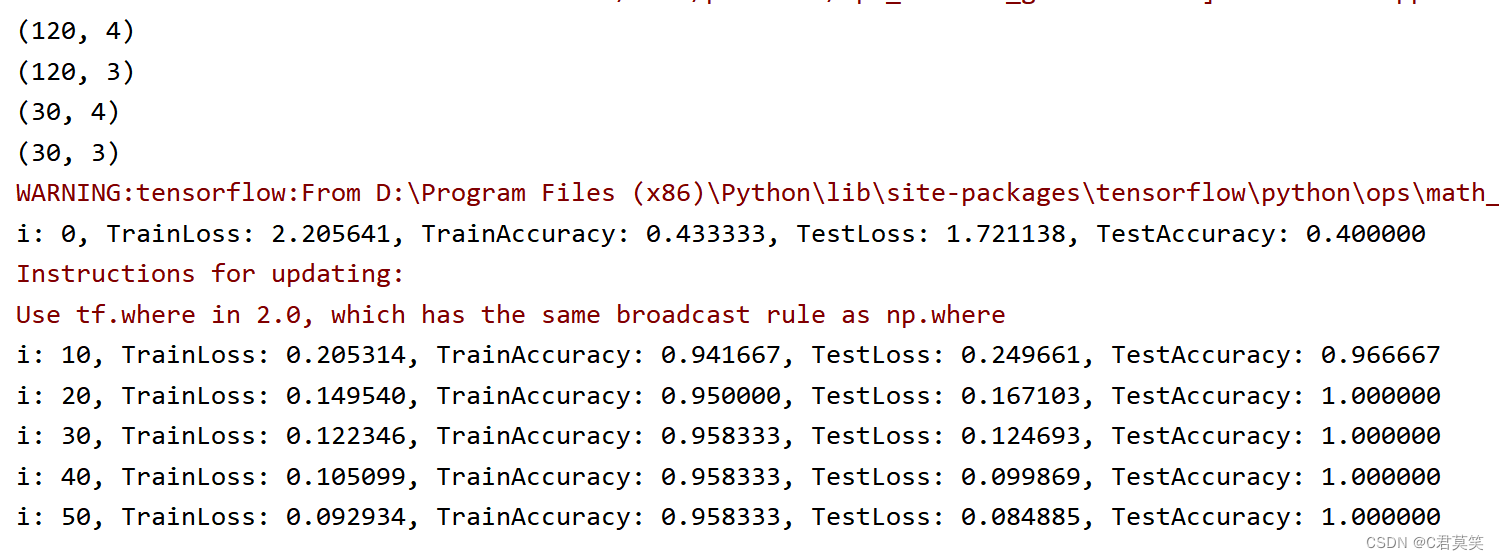Click TestLoss value 0.099869
1499x560 pixels.
click(x=1021, y=477)
